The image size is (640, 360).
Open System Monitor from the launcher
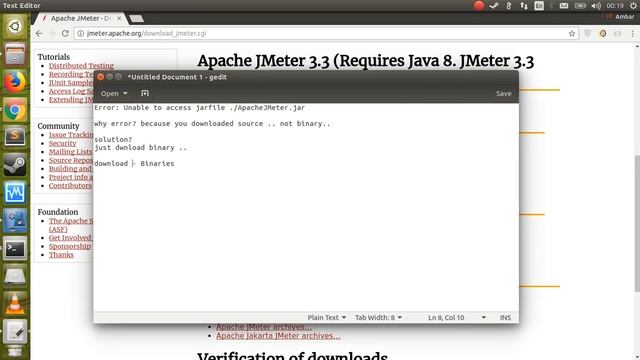click(15, 193)
